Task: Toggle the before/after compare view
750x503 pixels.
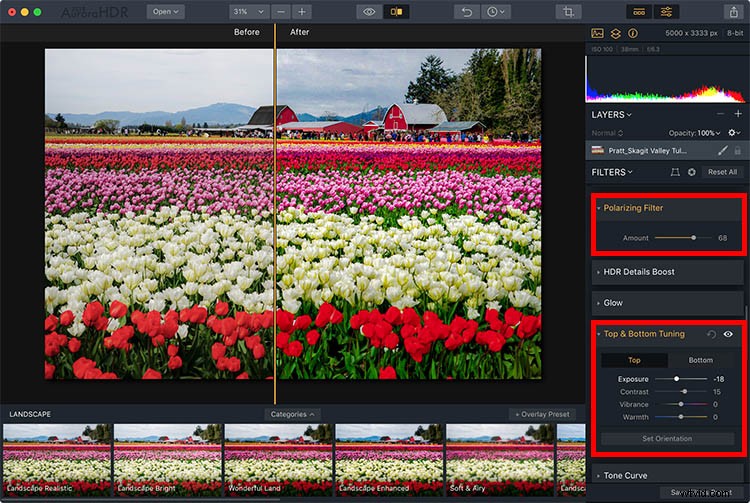Action: click(x=396, y=11)
